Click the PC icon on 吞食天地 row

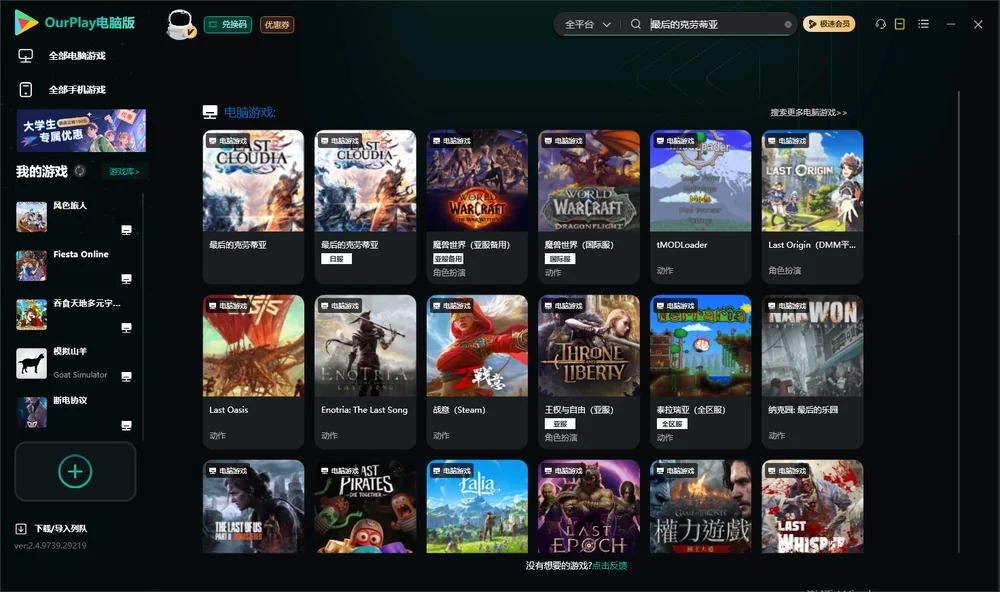(126, 328)
